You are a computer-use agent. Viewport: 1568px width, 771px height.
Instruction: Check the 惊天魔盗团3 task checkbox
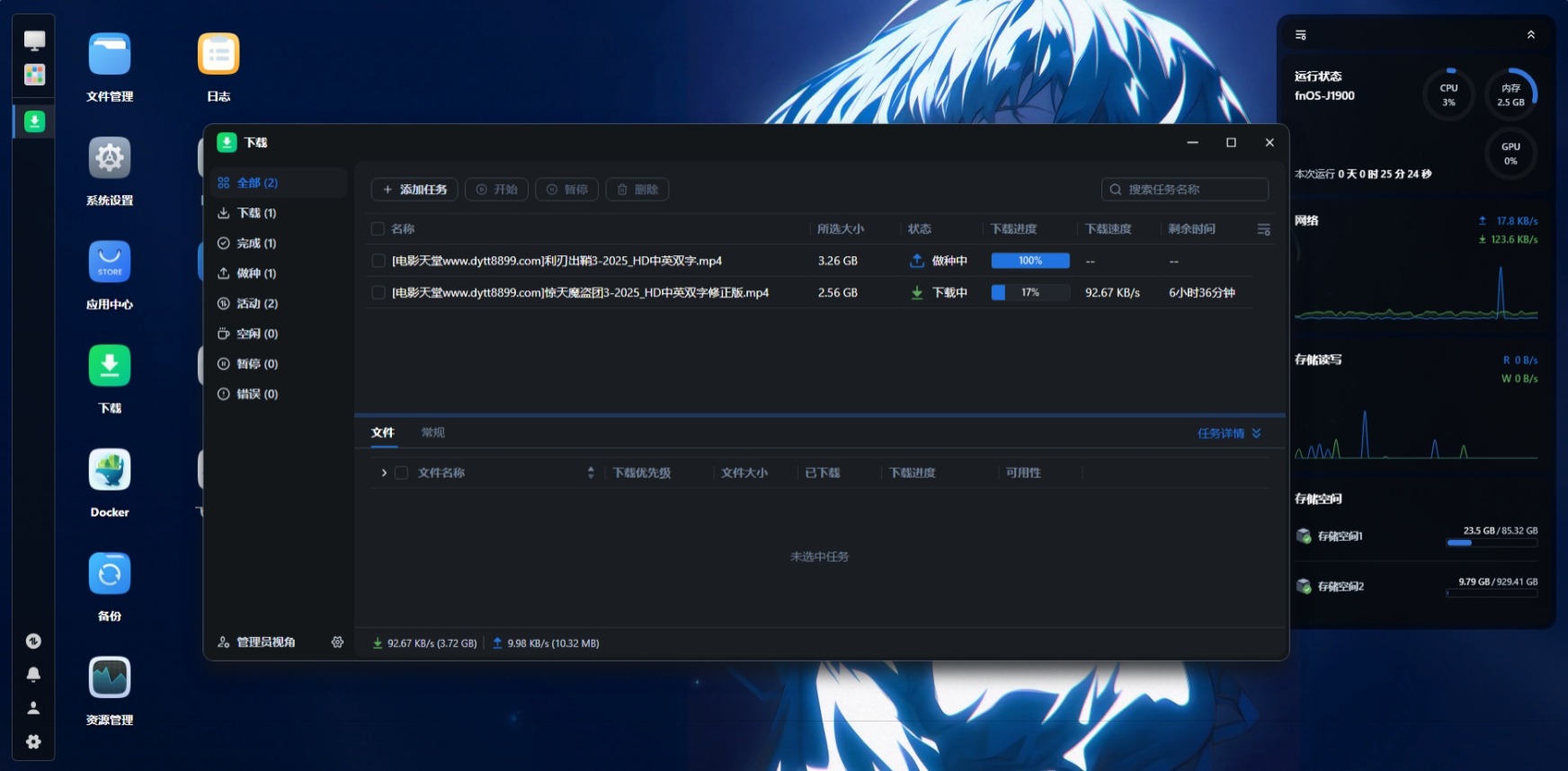[378, 293]
